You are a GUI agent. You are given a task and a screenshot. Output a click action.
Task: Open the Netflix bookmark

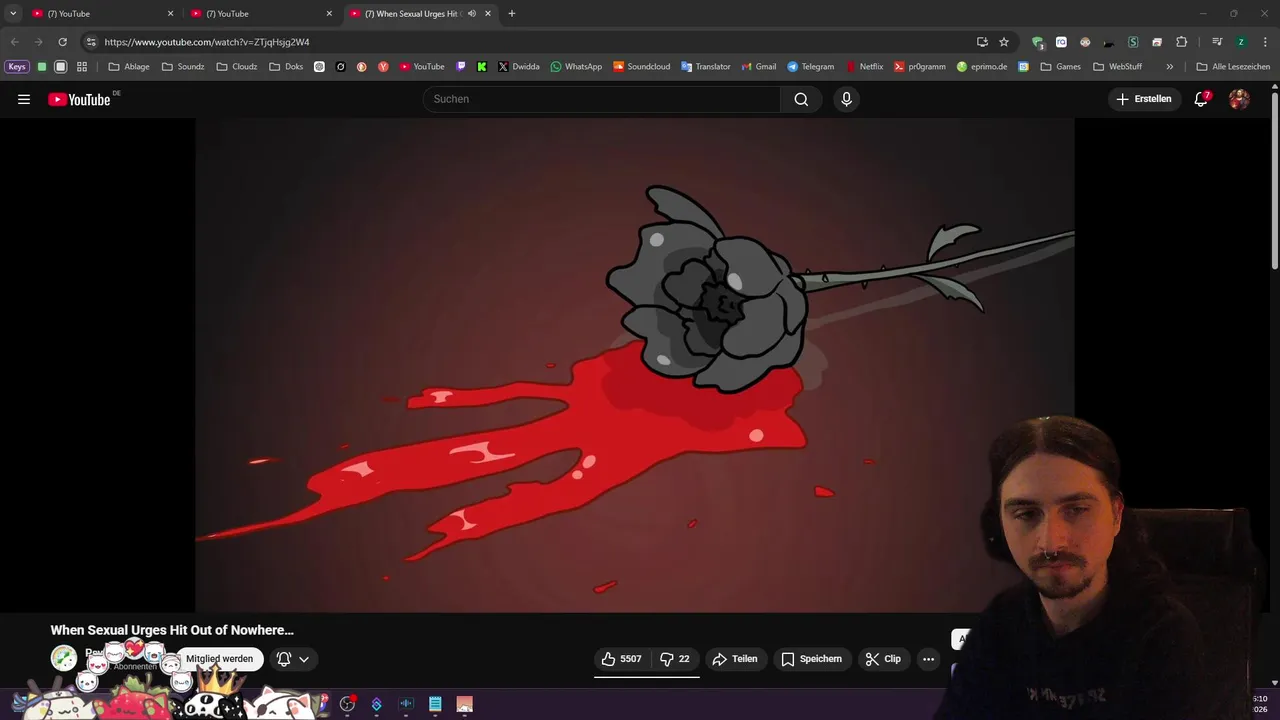pyautogui.click(x=865, y=67)
